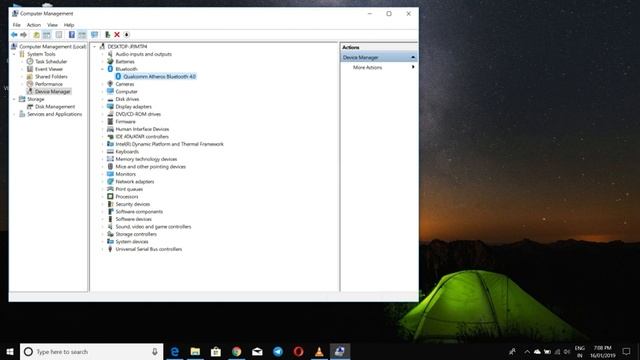Viewport: 640px width, 360px height.
Task: Select Memory technology devices category
Action: (x=146, y=159)
